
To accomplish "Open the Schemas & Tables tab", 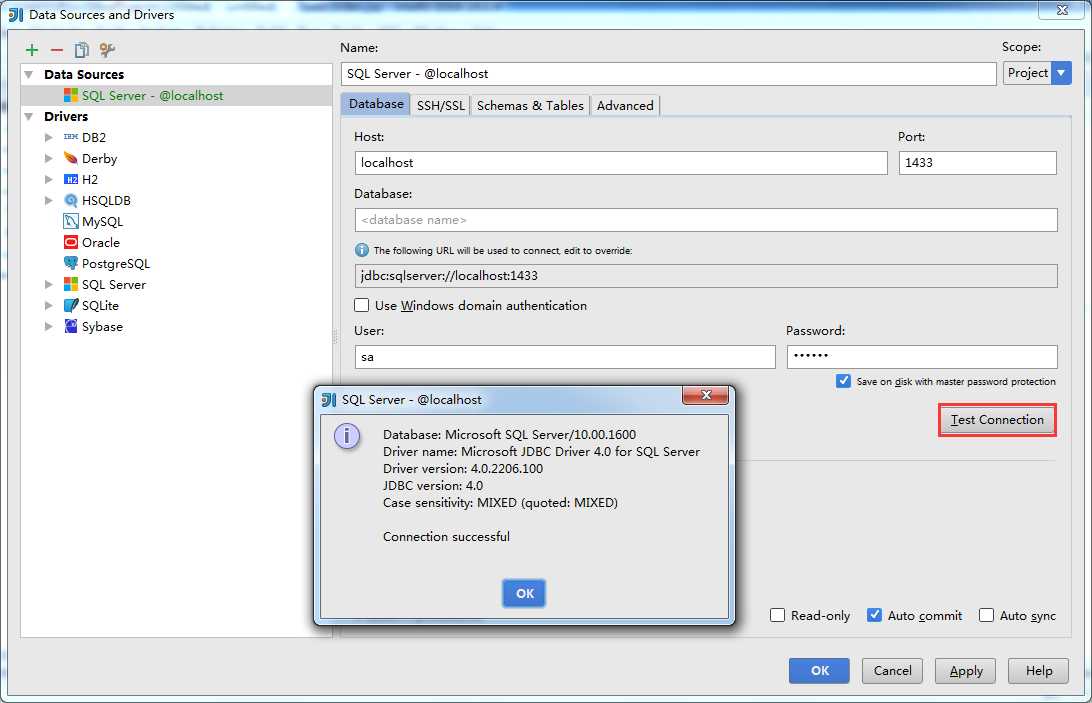I will (x=530, y=105).
